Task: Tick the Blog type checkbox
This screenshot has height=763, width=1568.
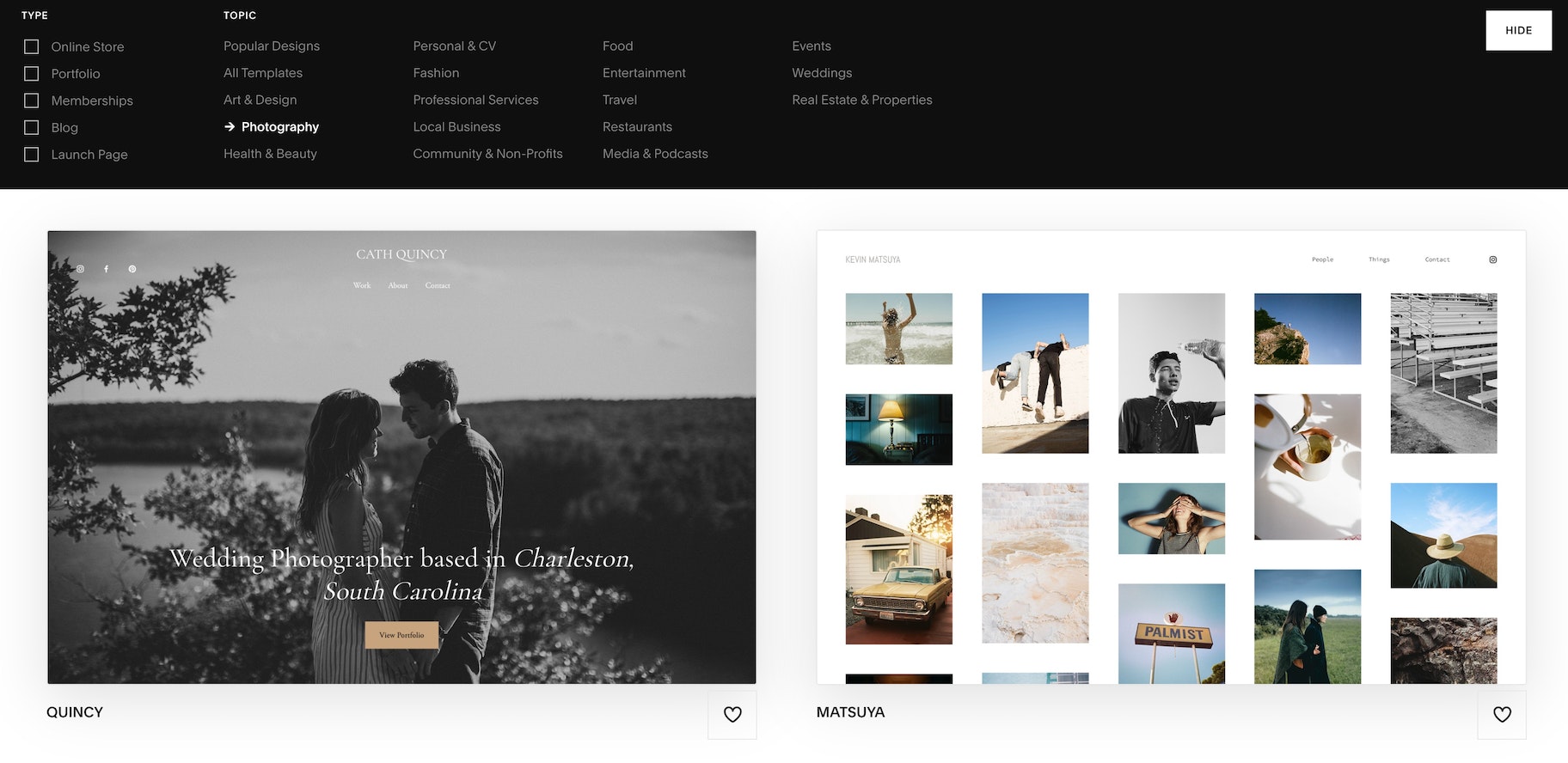Action: (32, 127)
